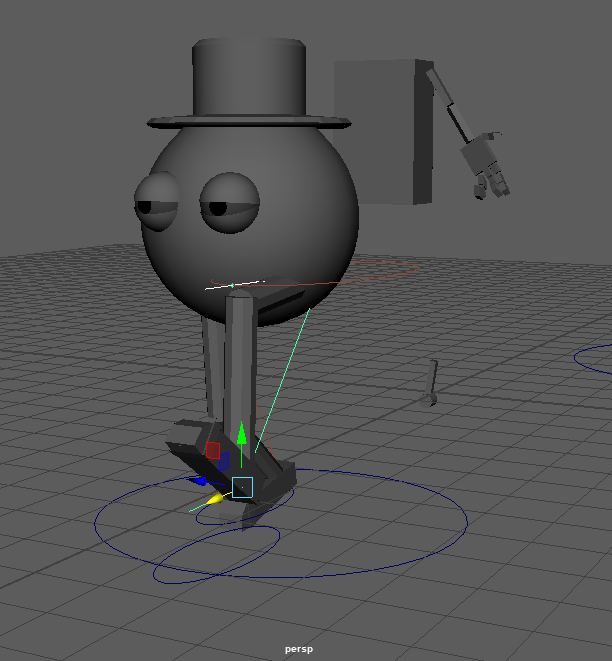
Task: Click the yellow active-axis cone handle
Action: point(216,499)
